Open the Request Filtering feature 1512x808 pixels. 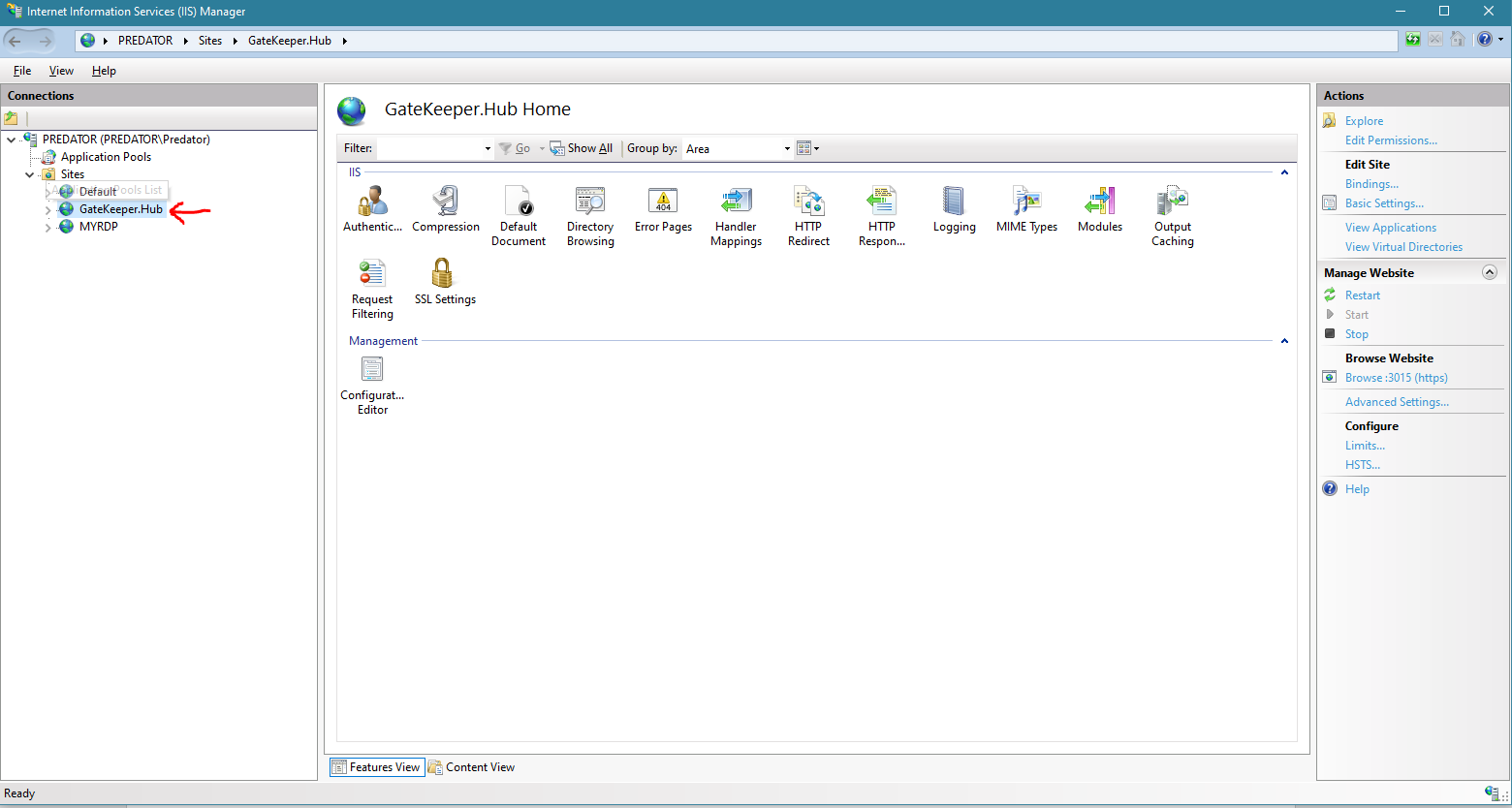372,275
